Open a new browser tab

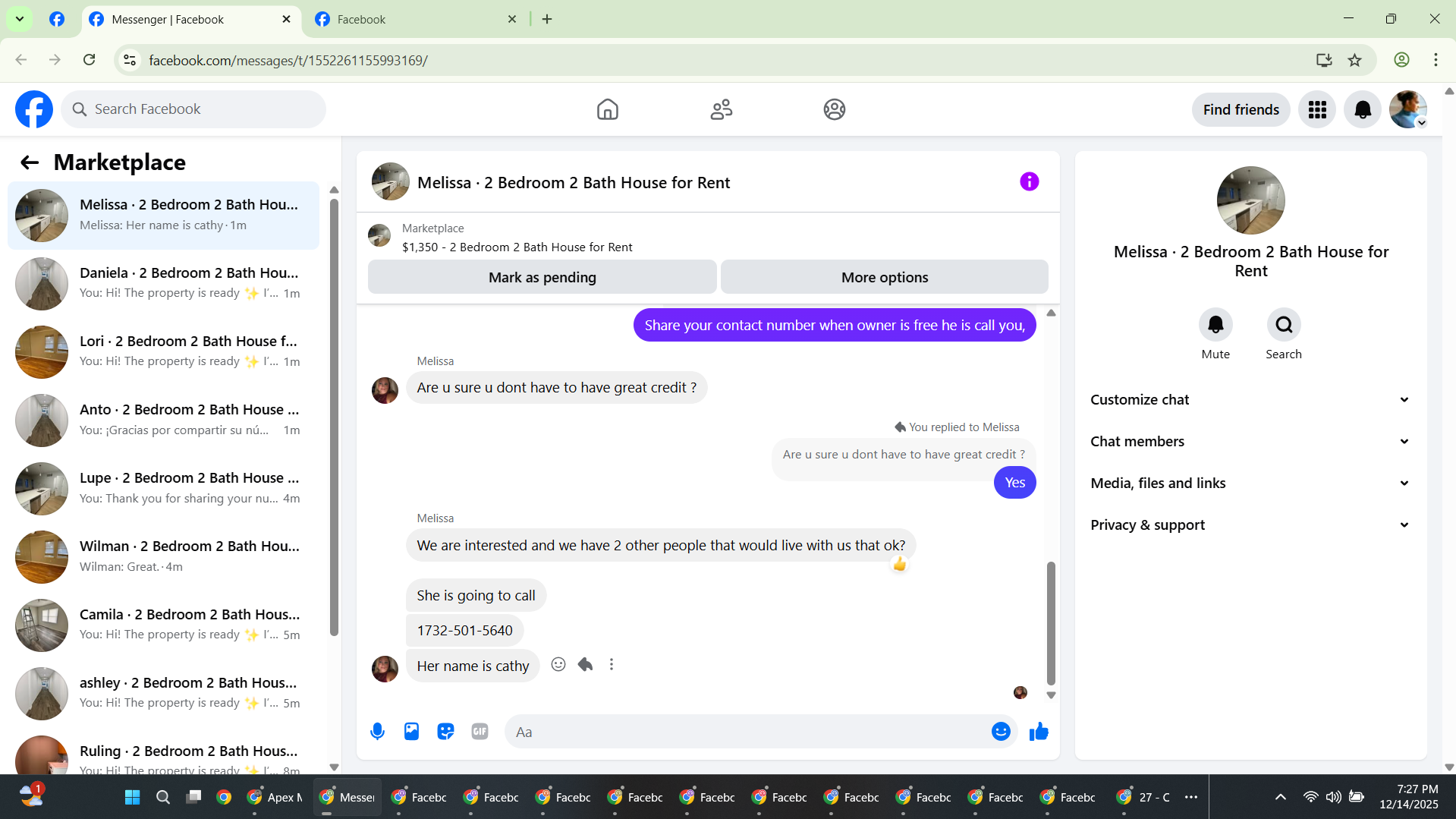point(547,20)
